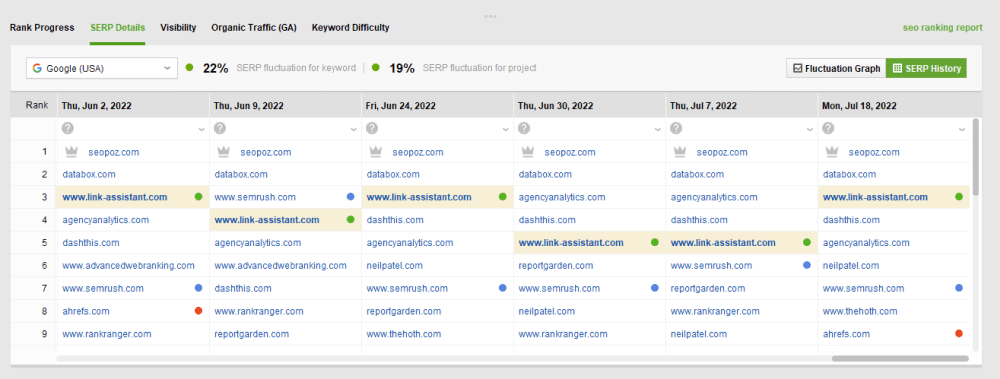The width and height of the screenshot is (1000, 379).
Task: Go to Keyword Difficulty tab
Action: click(x=350, y=27)
